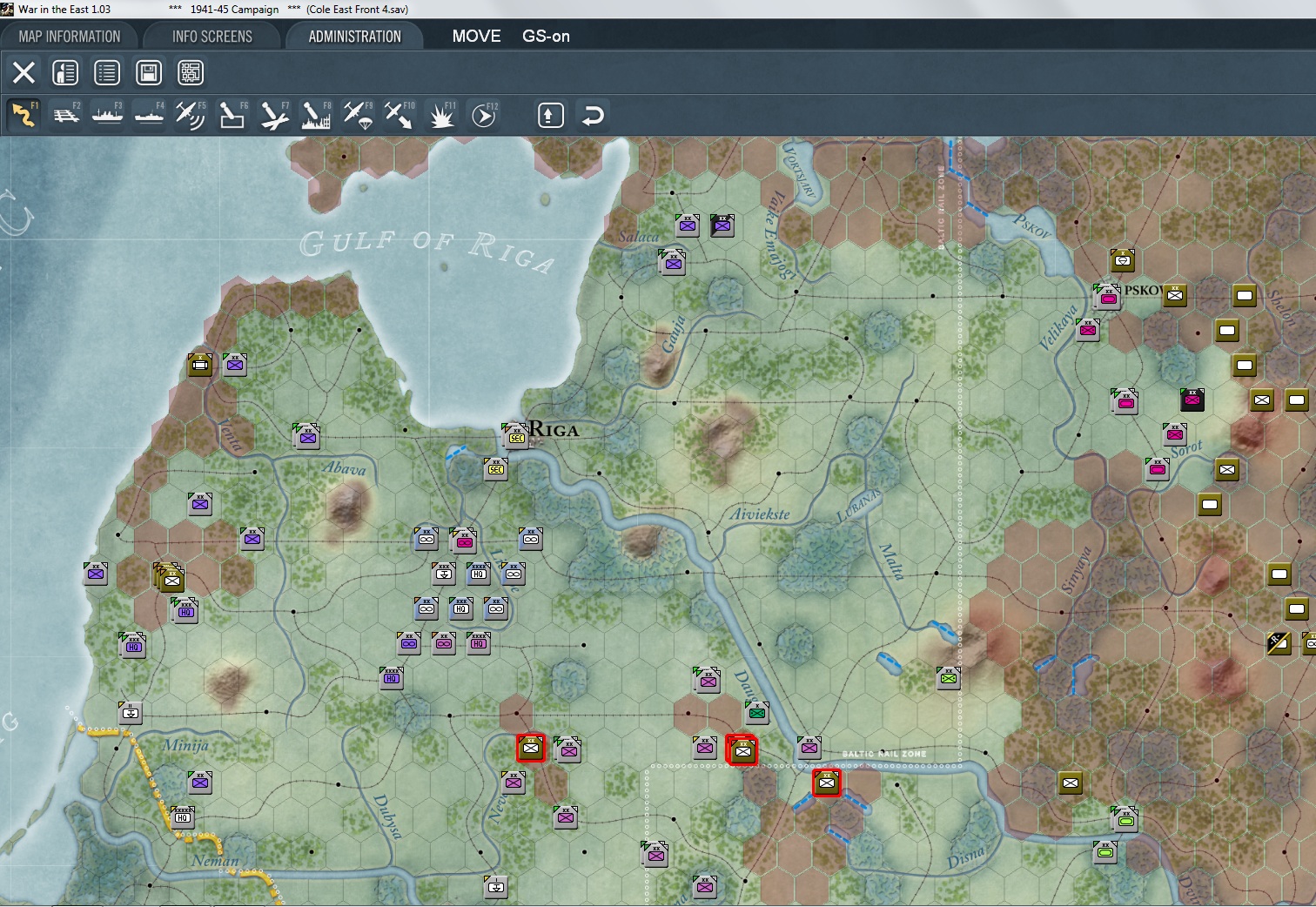
Task: Choose F7 bomb airfield mode
Action: click(x=274, y=115)
